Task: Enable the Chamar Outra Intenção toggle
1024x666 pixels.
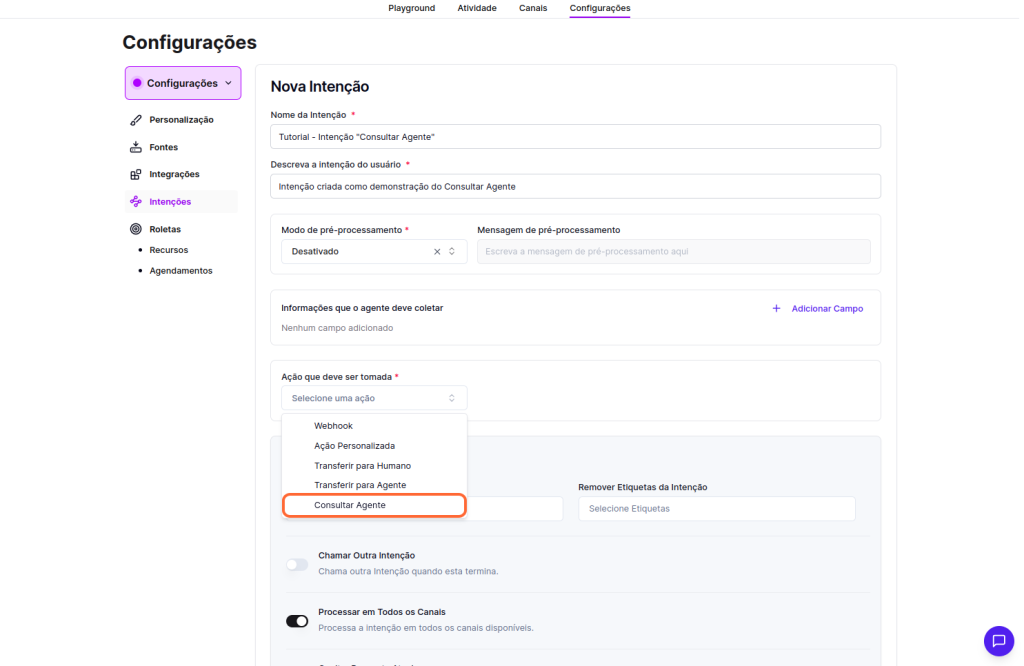Action: click(297, 564)
